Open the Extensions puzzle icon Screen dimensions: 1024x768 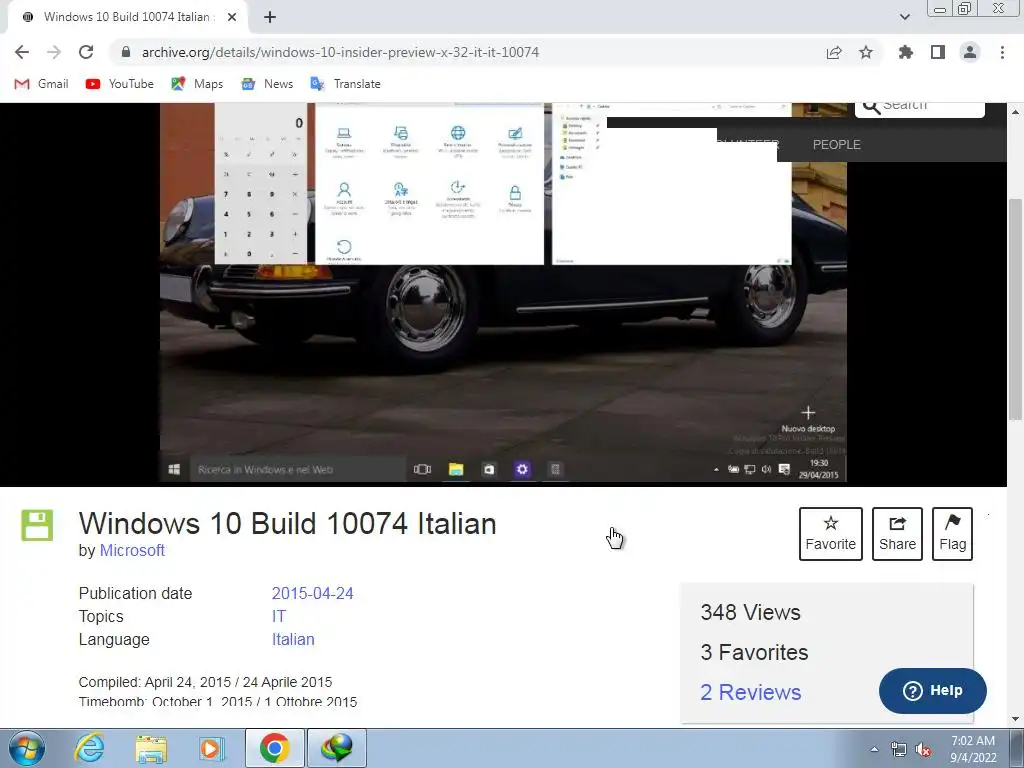pyautogui.click(x=906, y=52)
